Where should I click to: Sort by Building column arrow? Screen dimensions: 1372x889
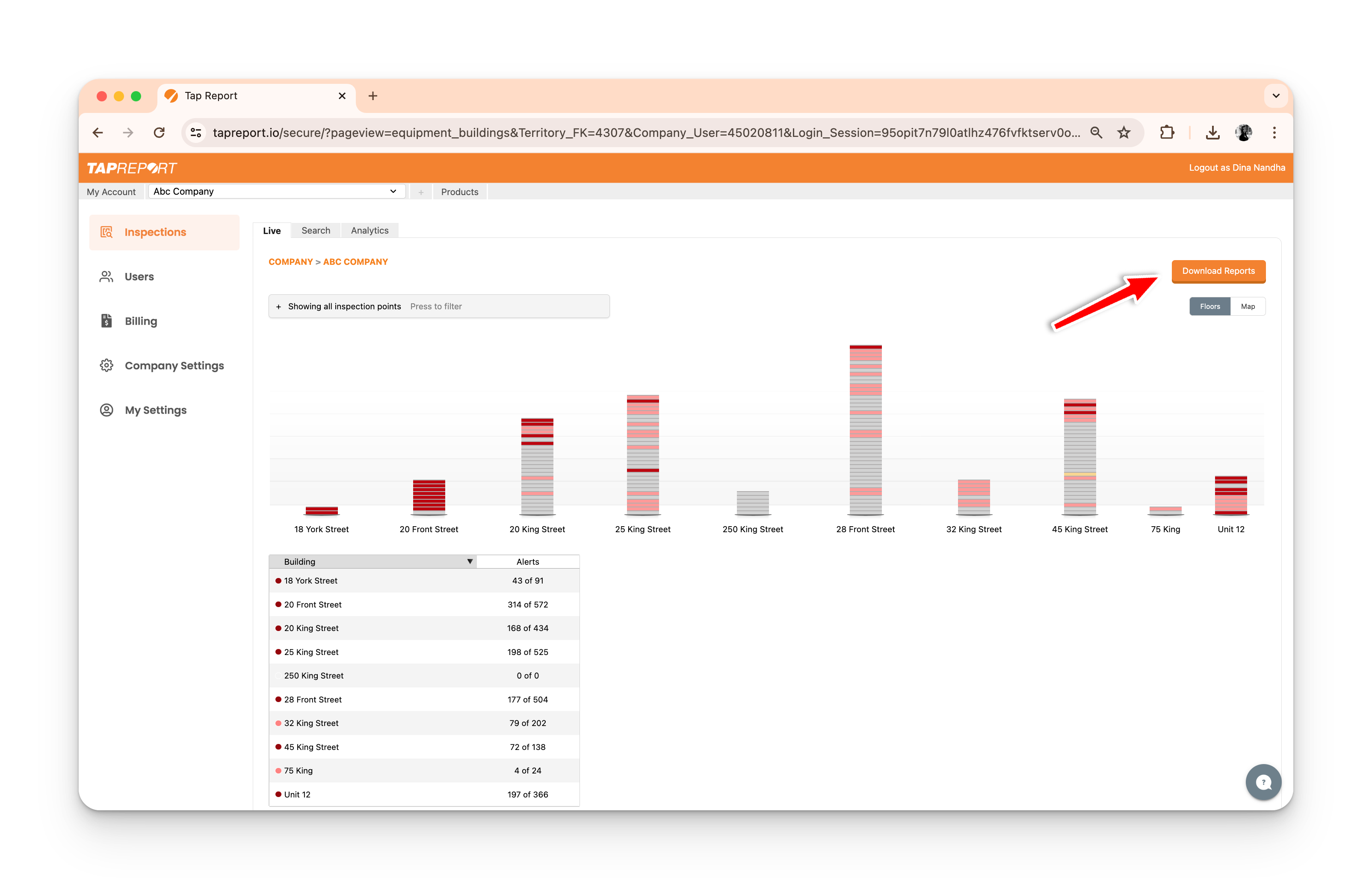coord(470,562)
